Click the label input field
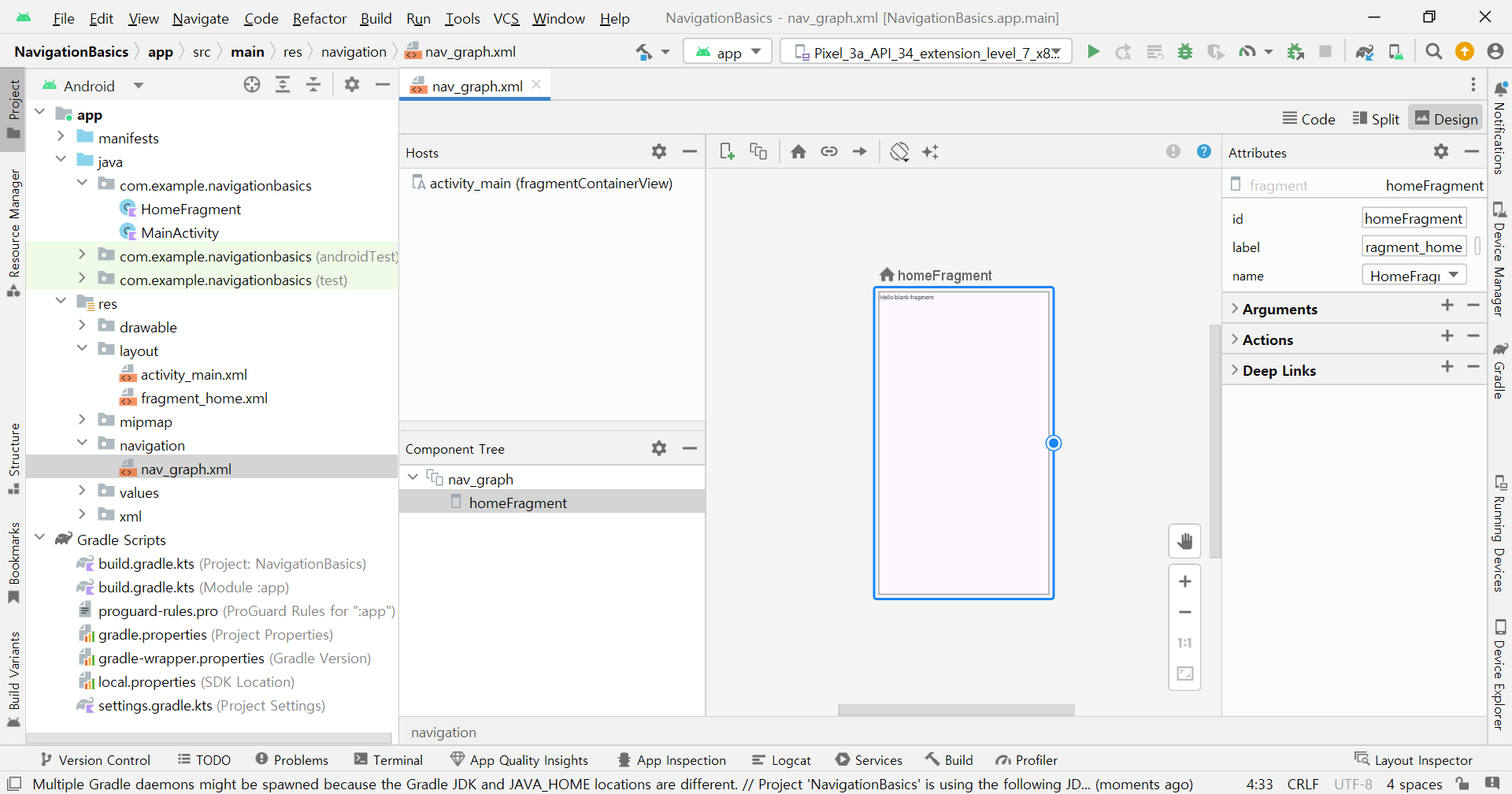This screenshot has height=794, width=1512. [1414, 247]
